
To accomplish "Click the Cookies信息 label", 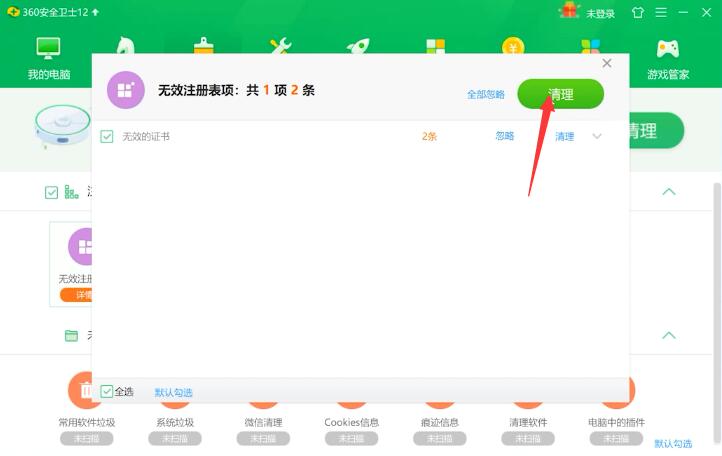I will click(x=351, y=422).
